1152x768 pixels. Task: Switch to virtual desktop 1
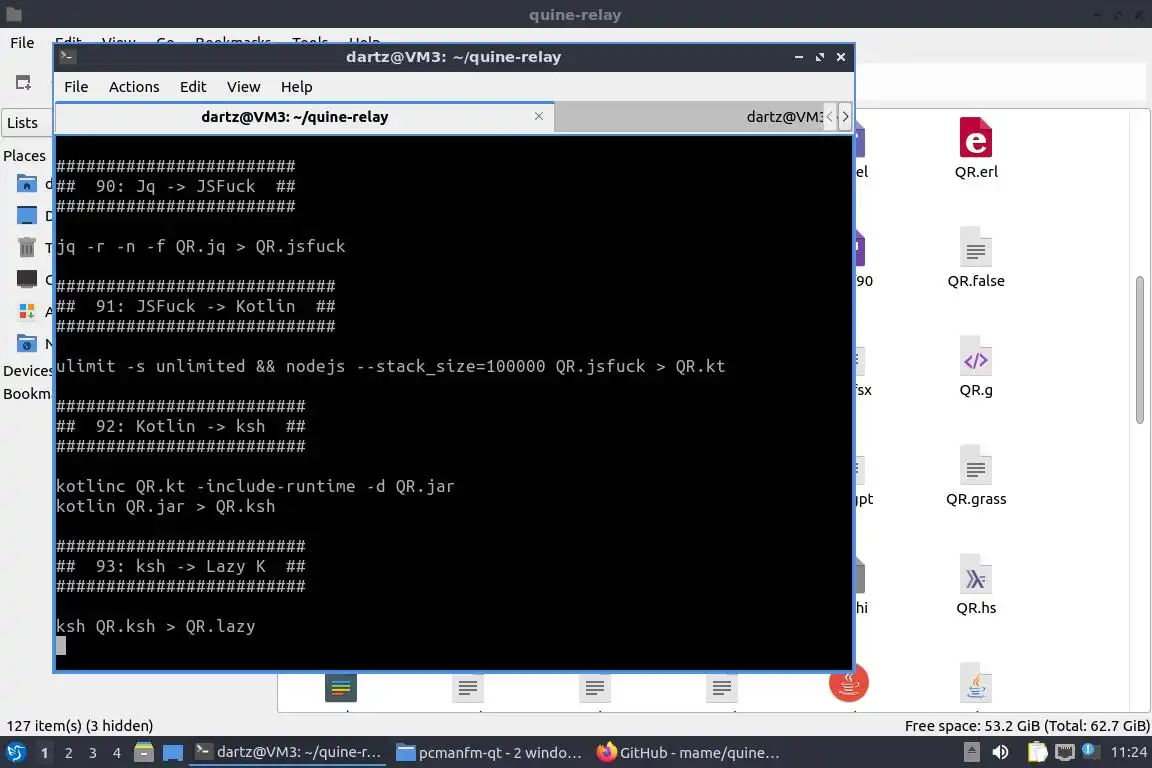45,753
